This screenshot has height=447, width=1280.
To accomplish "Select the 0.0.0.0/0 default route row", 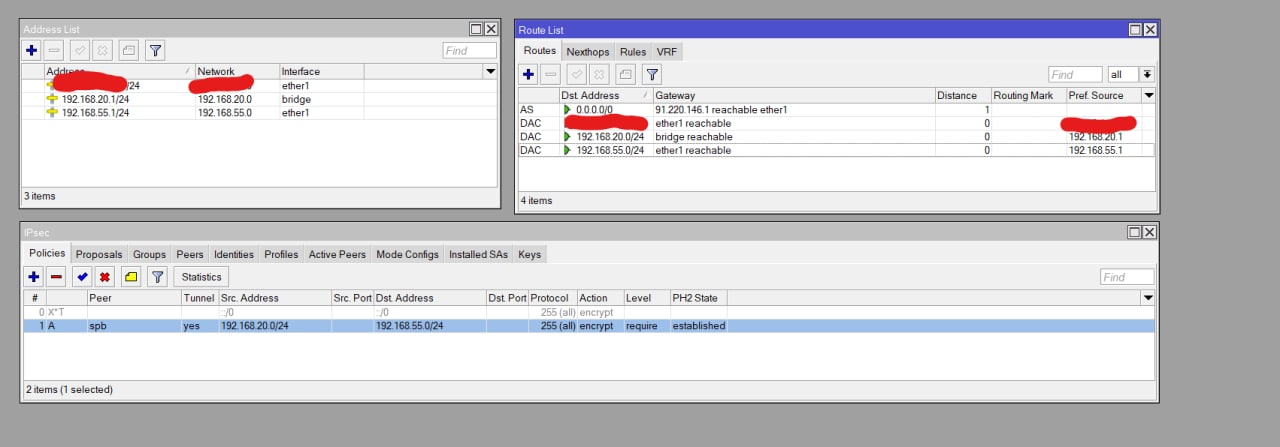I will (x=836, y=110).
